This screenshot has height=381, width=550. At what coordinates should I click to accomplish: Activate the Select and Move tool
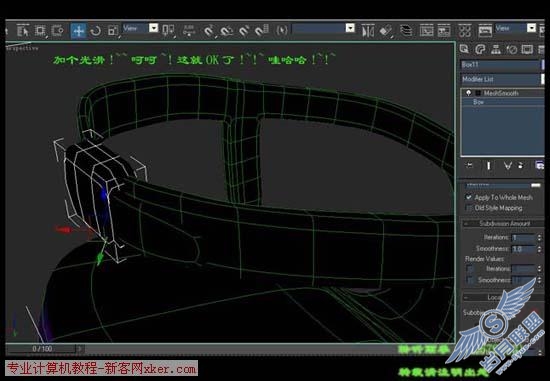(x=79, y=31)
